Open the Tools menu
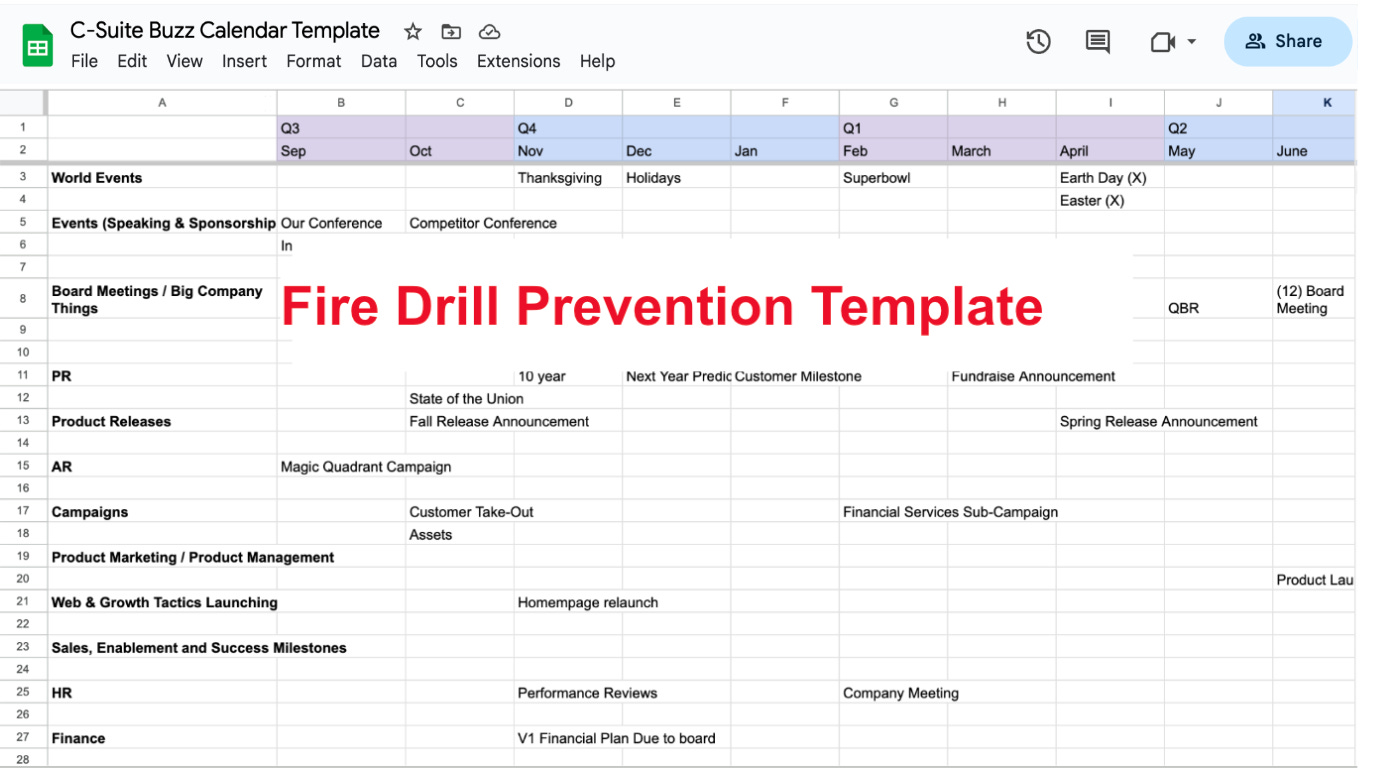This screenshot has width=1380, height=784. (437, 61)
